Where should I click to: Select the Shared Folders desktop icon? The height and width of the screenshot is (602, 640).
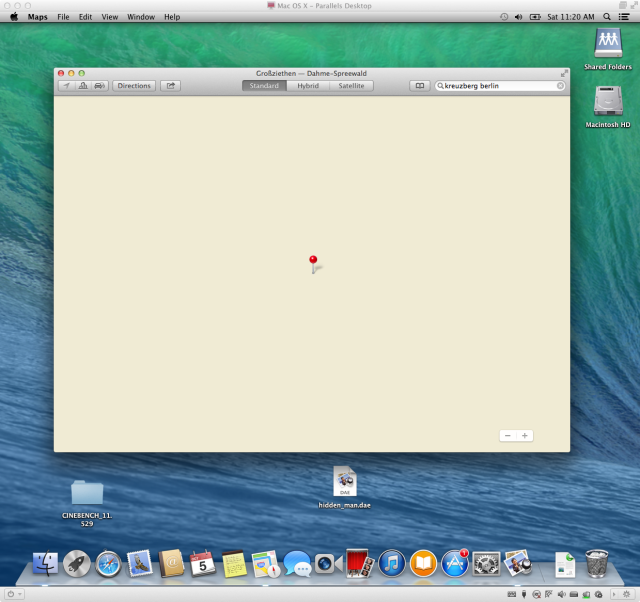[x=608, y=49]
